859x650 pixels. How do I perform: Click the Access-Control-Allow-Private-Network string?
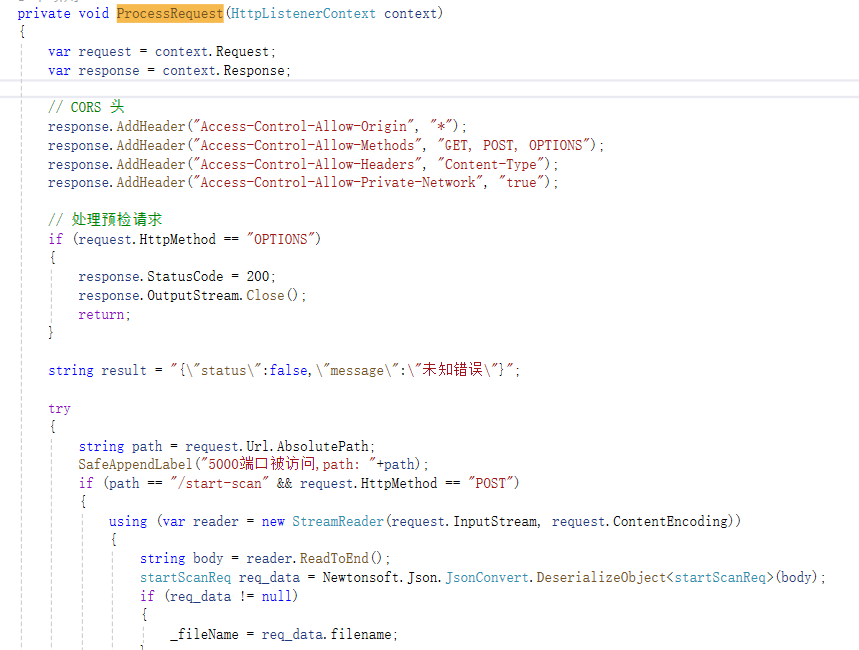click(x=339, y=183)
